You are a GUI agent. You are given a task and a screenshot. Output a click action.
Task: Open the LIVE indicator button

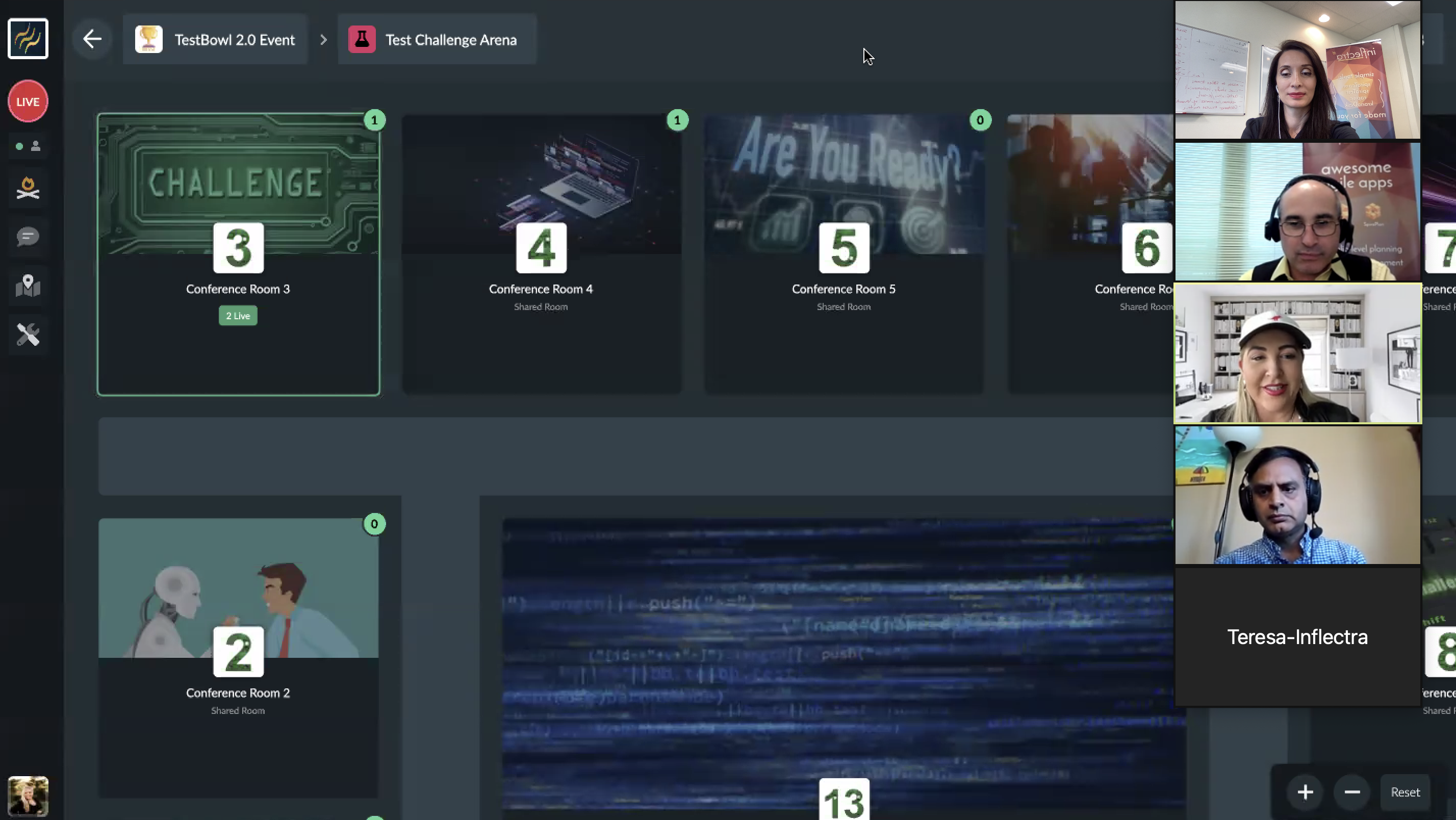(28, 101)
